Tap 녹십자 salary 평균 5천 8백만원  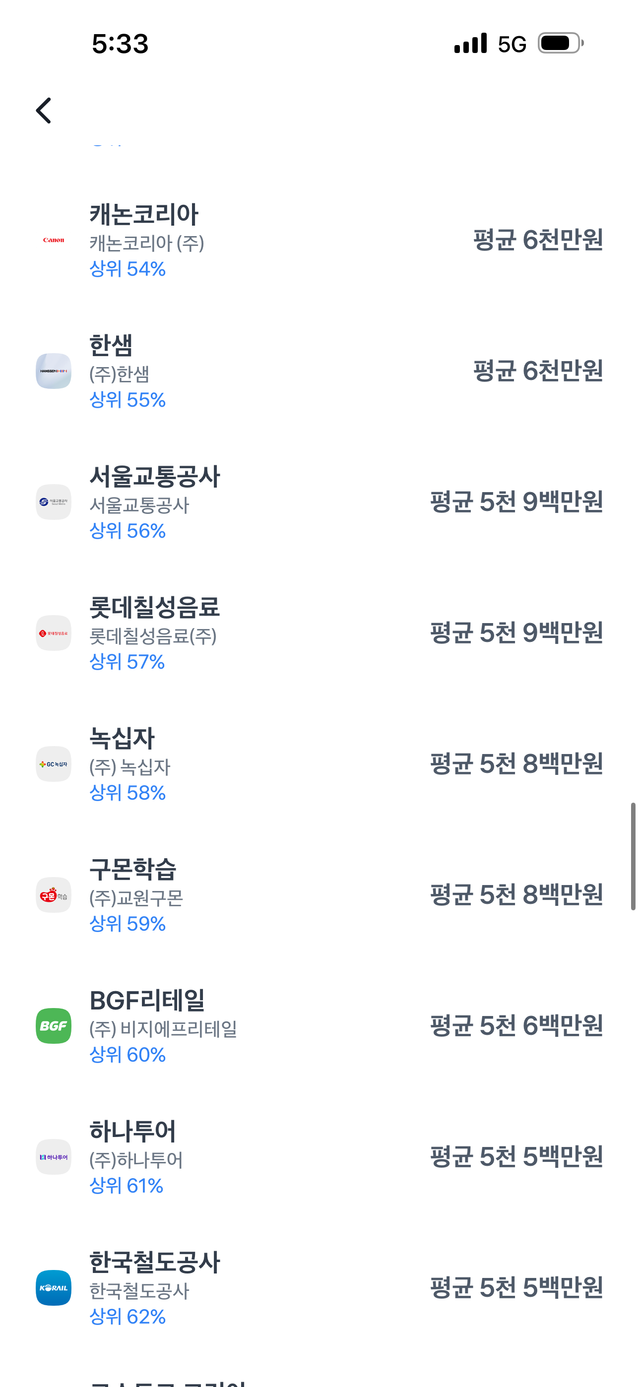tap(516, 764)
